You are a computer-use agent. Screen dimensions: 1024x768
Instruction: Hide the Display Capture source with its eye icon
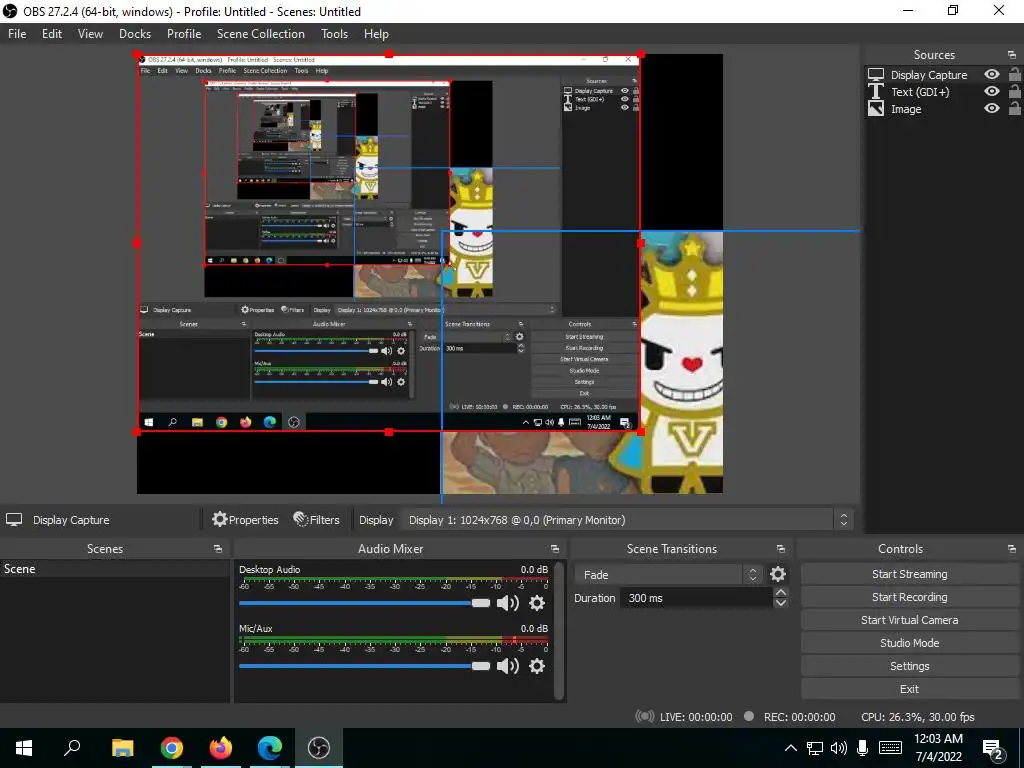[x=991, y=74]
